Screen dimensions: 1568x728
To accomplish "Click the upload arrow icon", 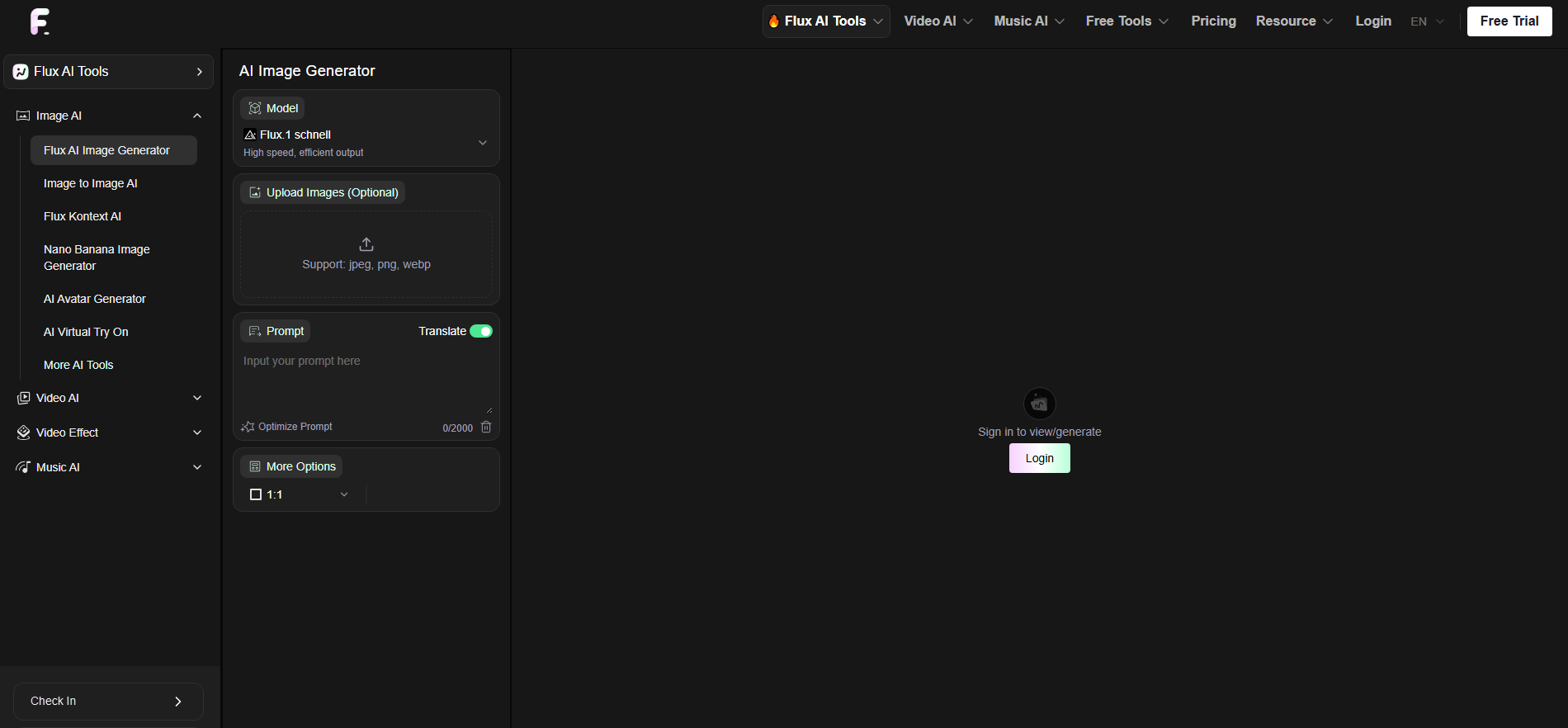I will tap(366, 244).
